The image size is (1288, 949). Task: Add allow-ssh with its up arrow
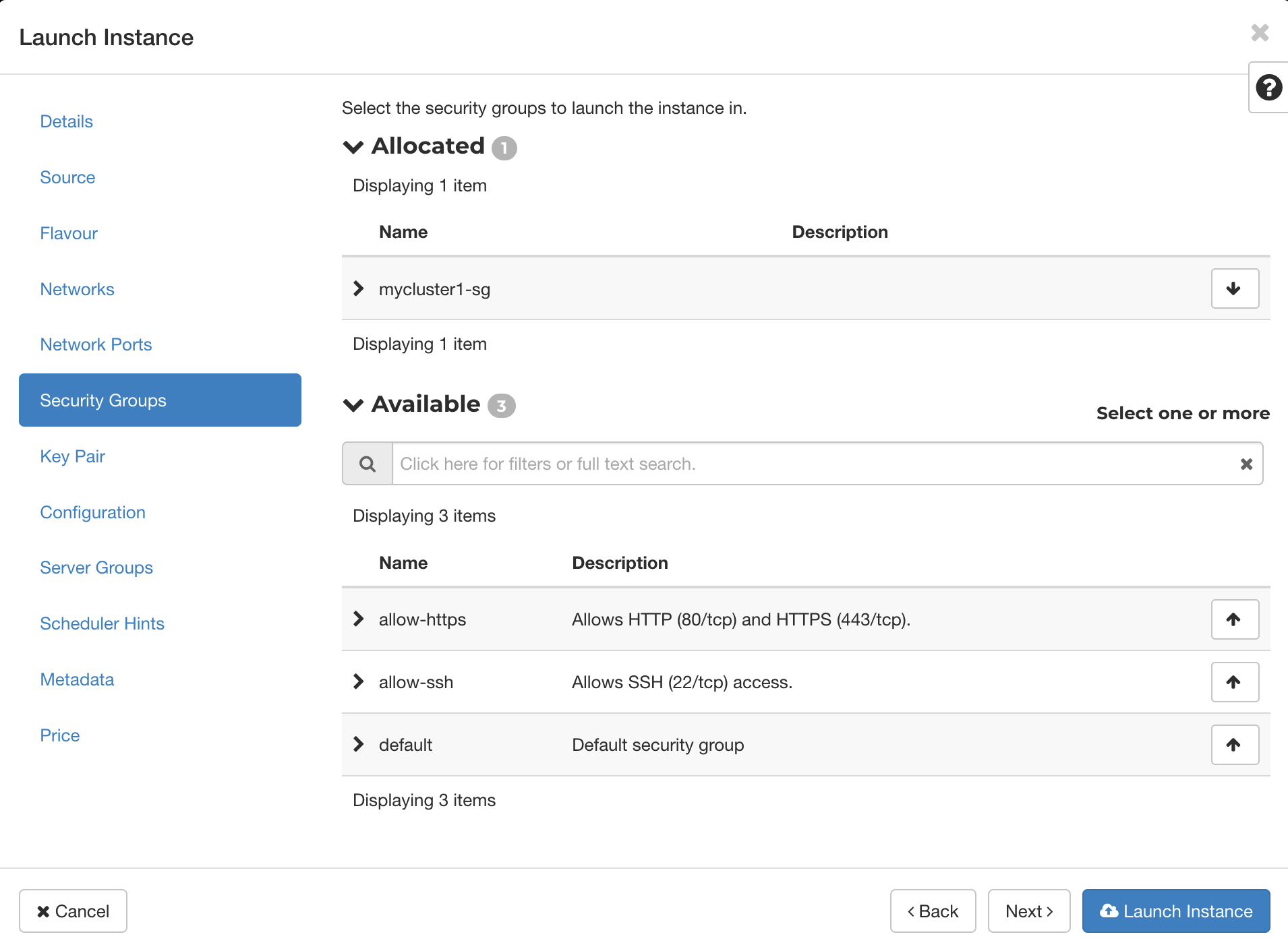pos(1235,681)
